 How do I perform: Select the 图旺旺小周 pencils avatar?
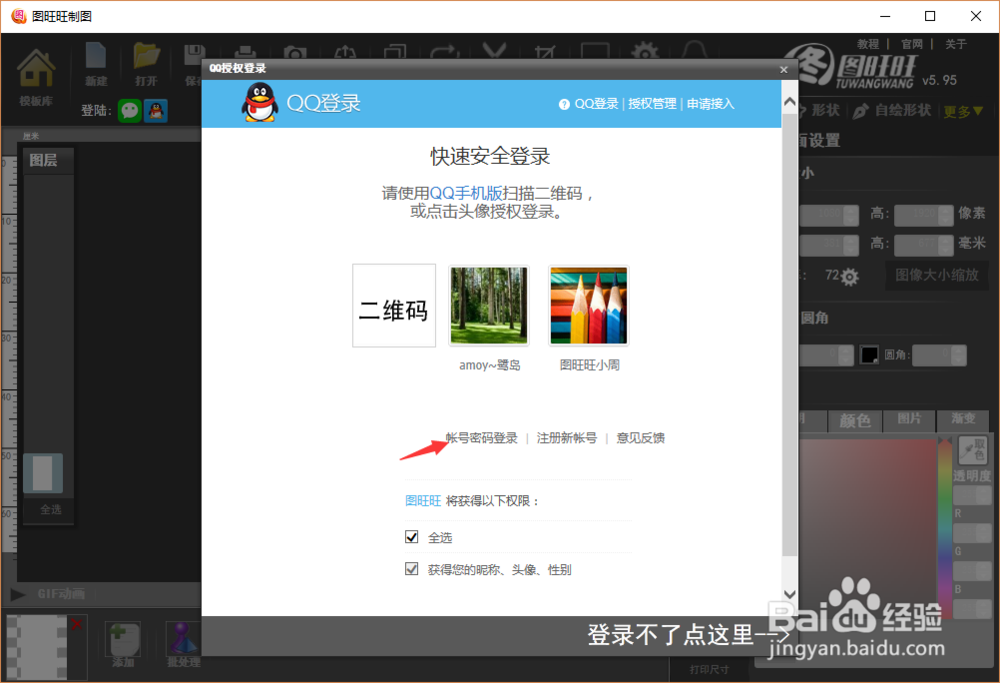[x=589, y=305]
